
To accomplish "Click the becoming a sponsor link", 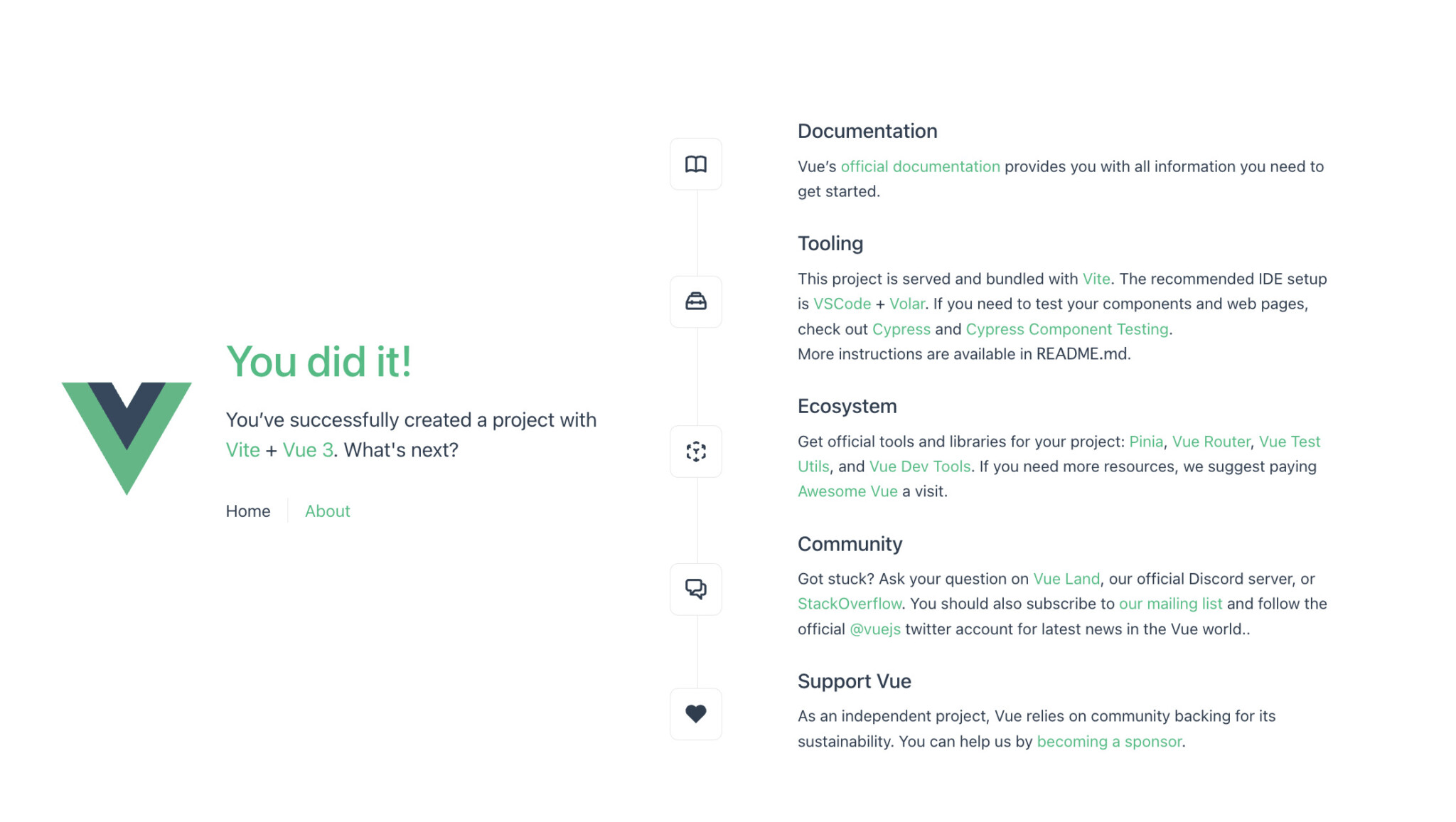I will [1109, 742].
